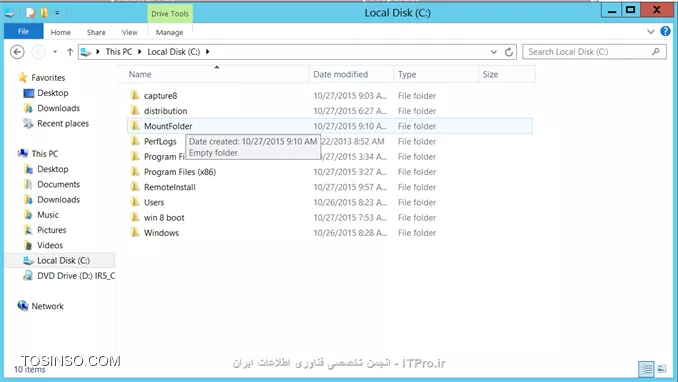Open the Manage ribbon tab
The width and height of the screenshot is (678, 382).
tap(170, 32)
